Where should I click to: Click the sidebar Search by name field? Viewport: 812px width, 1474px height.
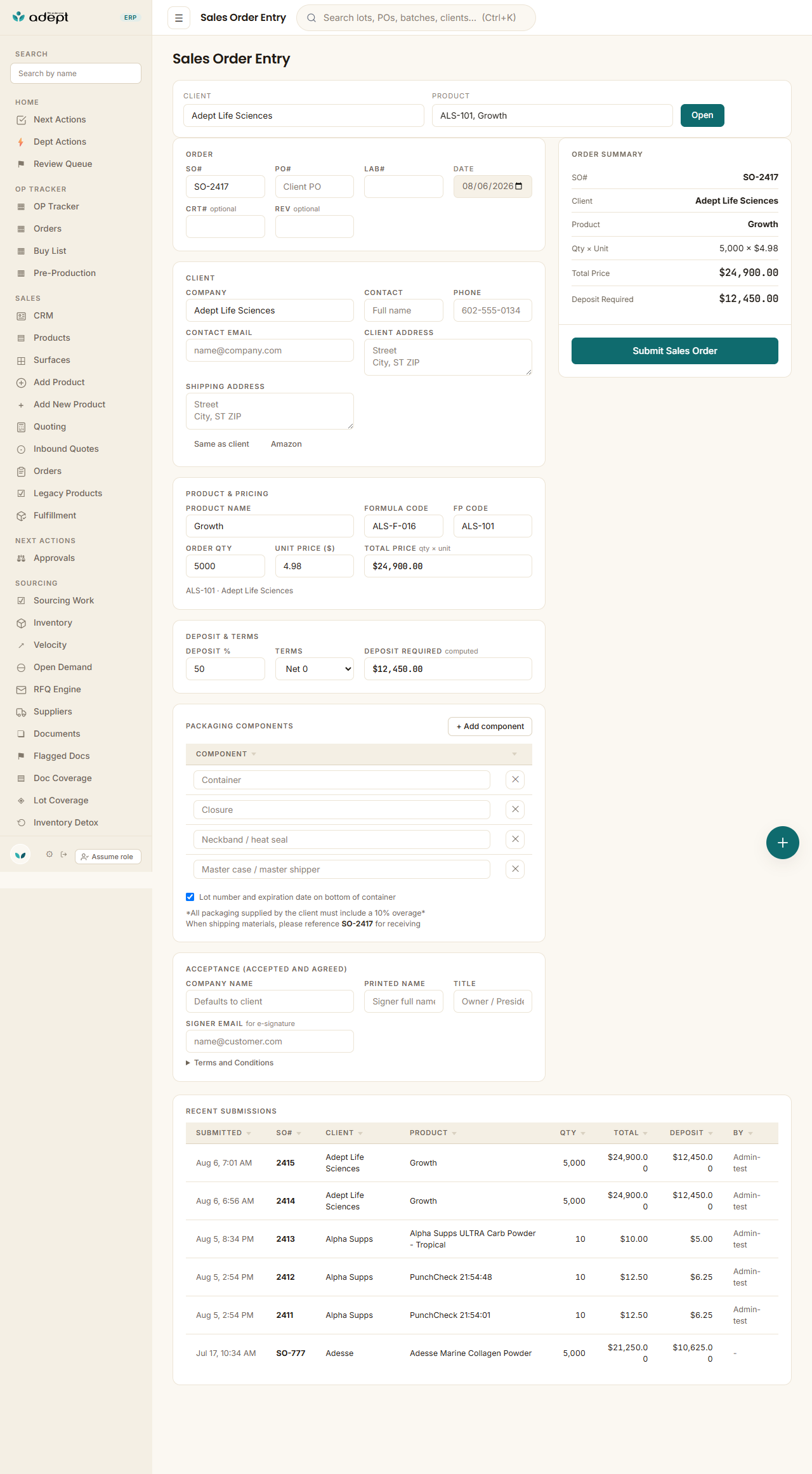tap(76, 74)
